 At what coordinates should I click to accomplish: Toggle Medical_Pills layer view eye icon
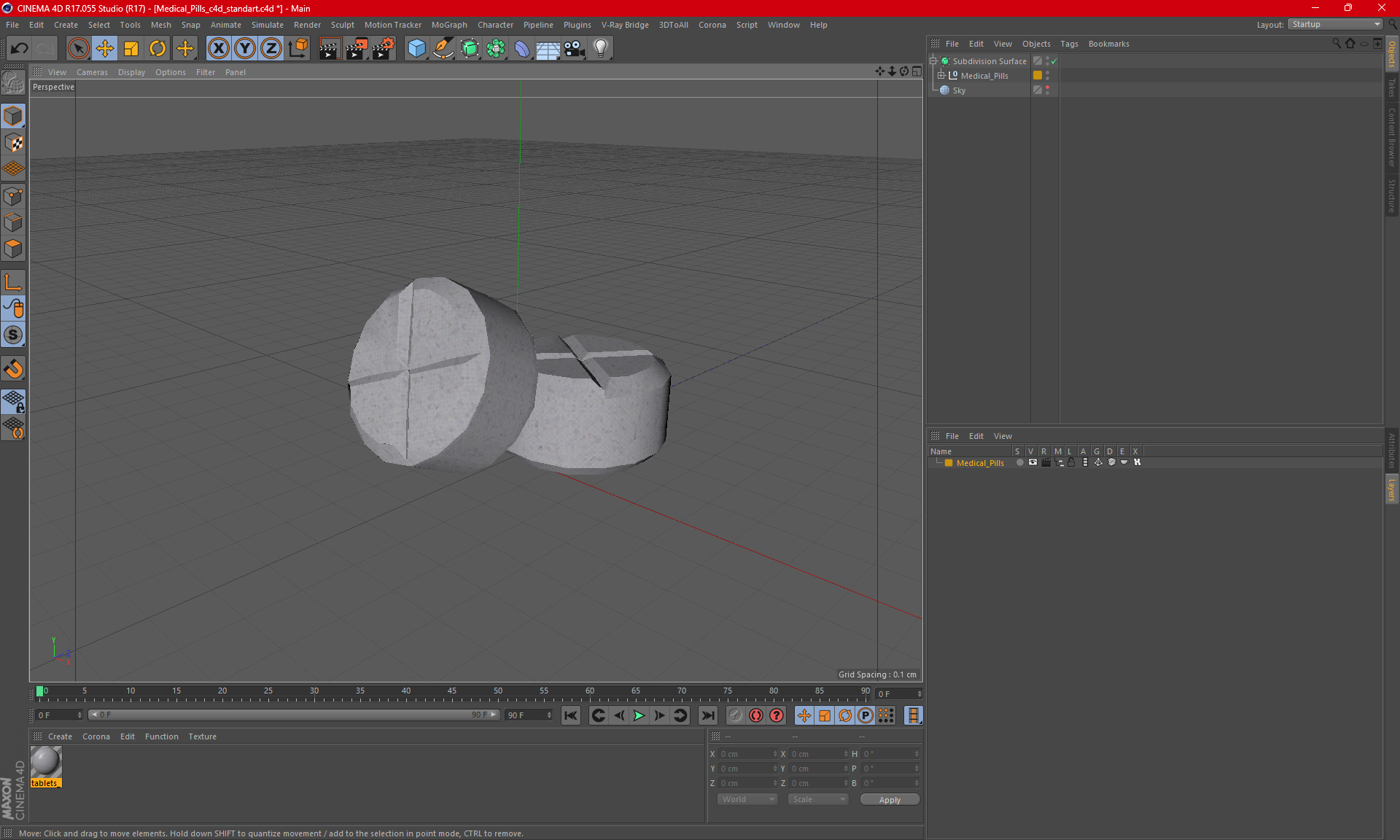click(1032, 462)
